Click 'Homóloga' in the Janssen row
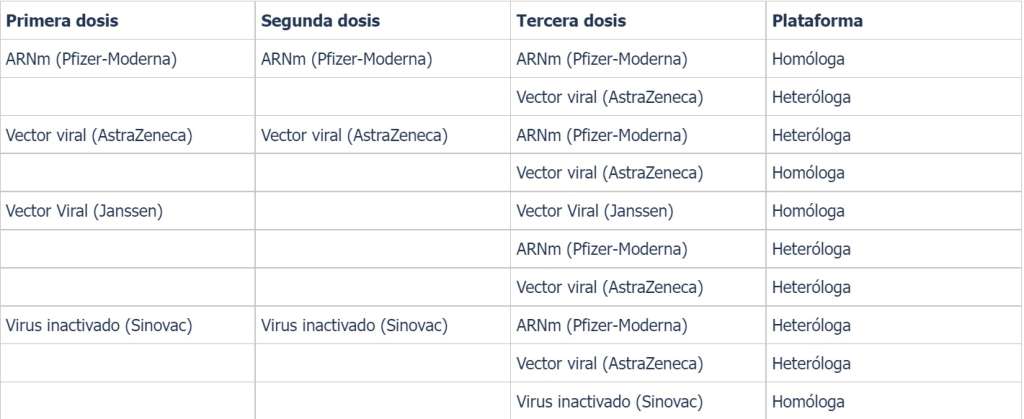The height and width of the screenshot is (419, 1024). click(x=808, y=211)
